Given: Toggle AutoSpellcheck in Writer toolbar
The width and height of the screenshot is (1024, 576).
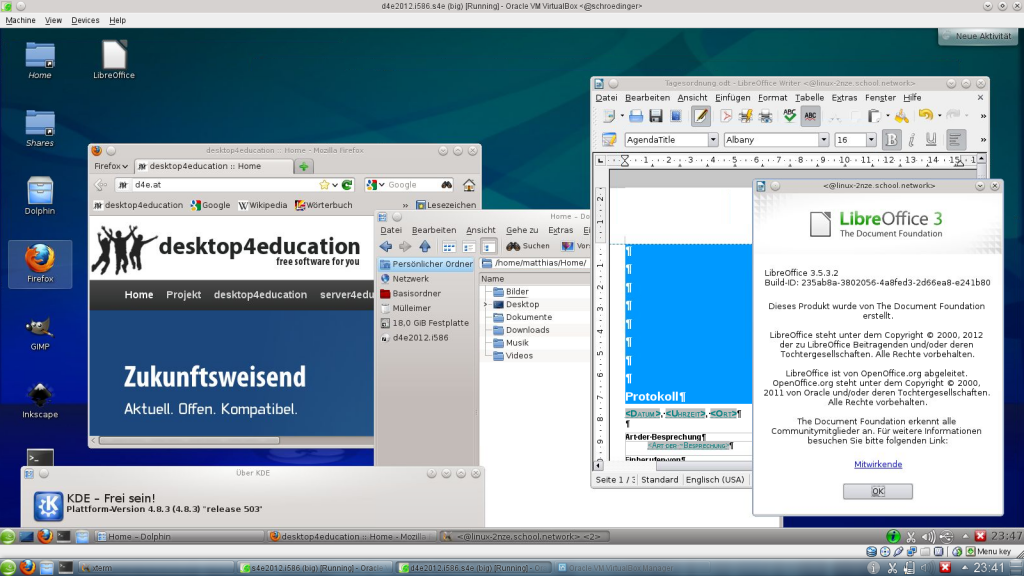Looking at the screenshot, I should [810, 116].
